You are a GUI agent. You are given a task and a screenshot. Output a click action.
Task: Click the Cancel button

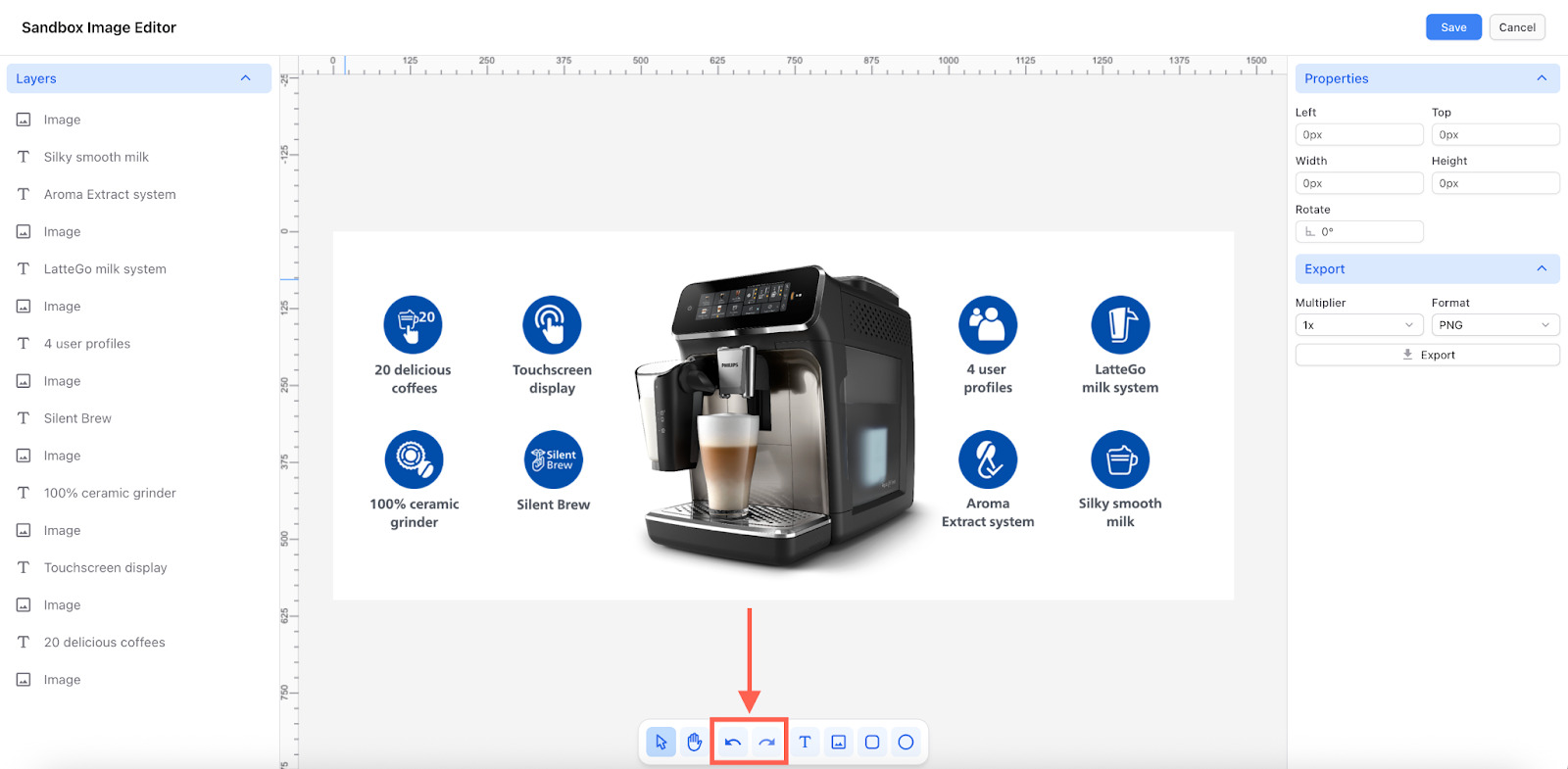coord(1517,27)
